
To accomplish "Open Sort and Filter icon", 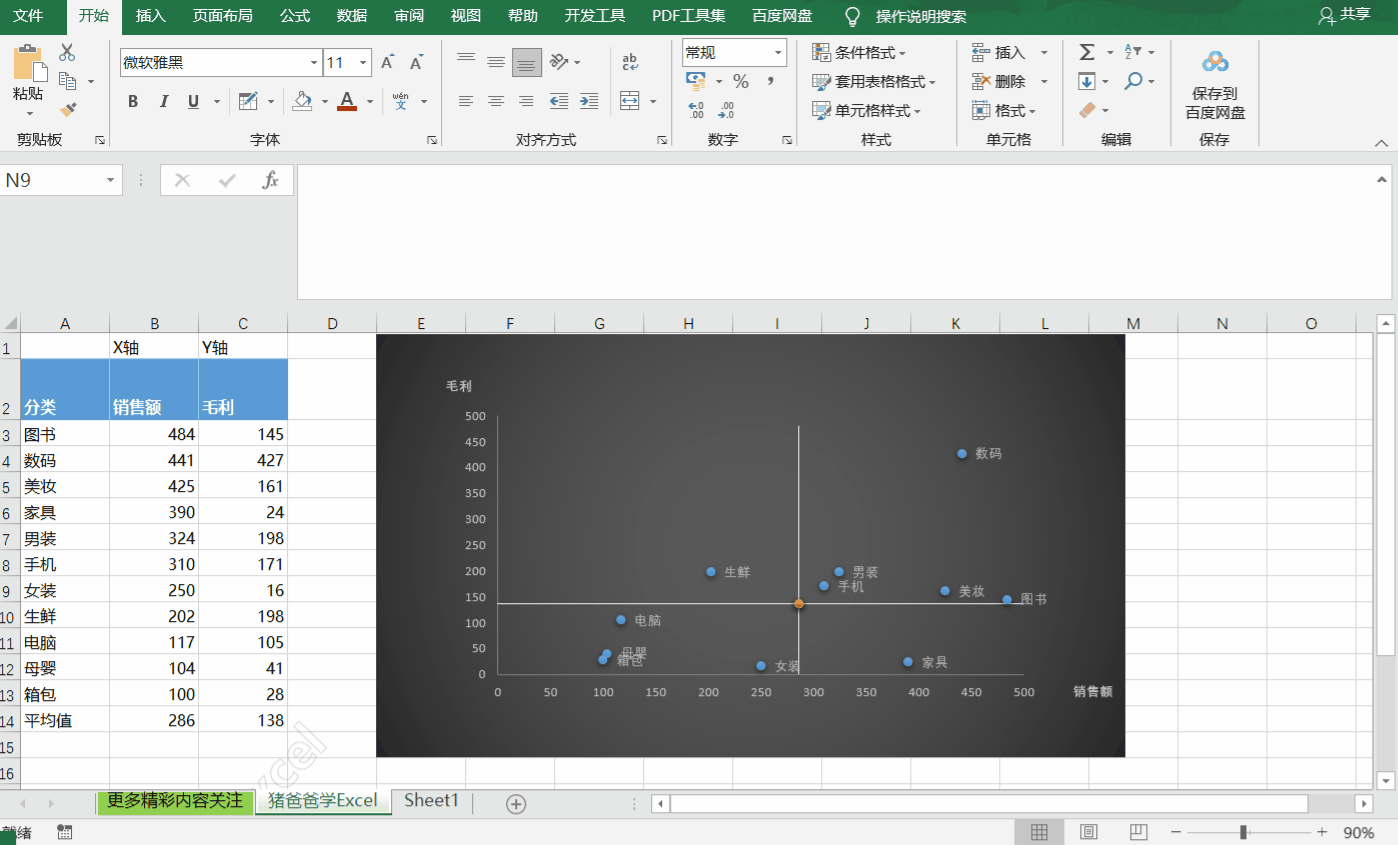I will point(1133,52).
